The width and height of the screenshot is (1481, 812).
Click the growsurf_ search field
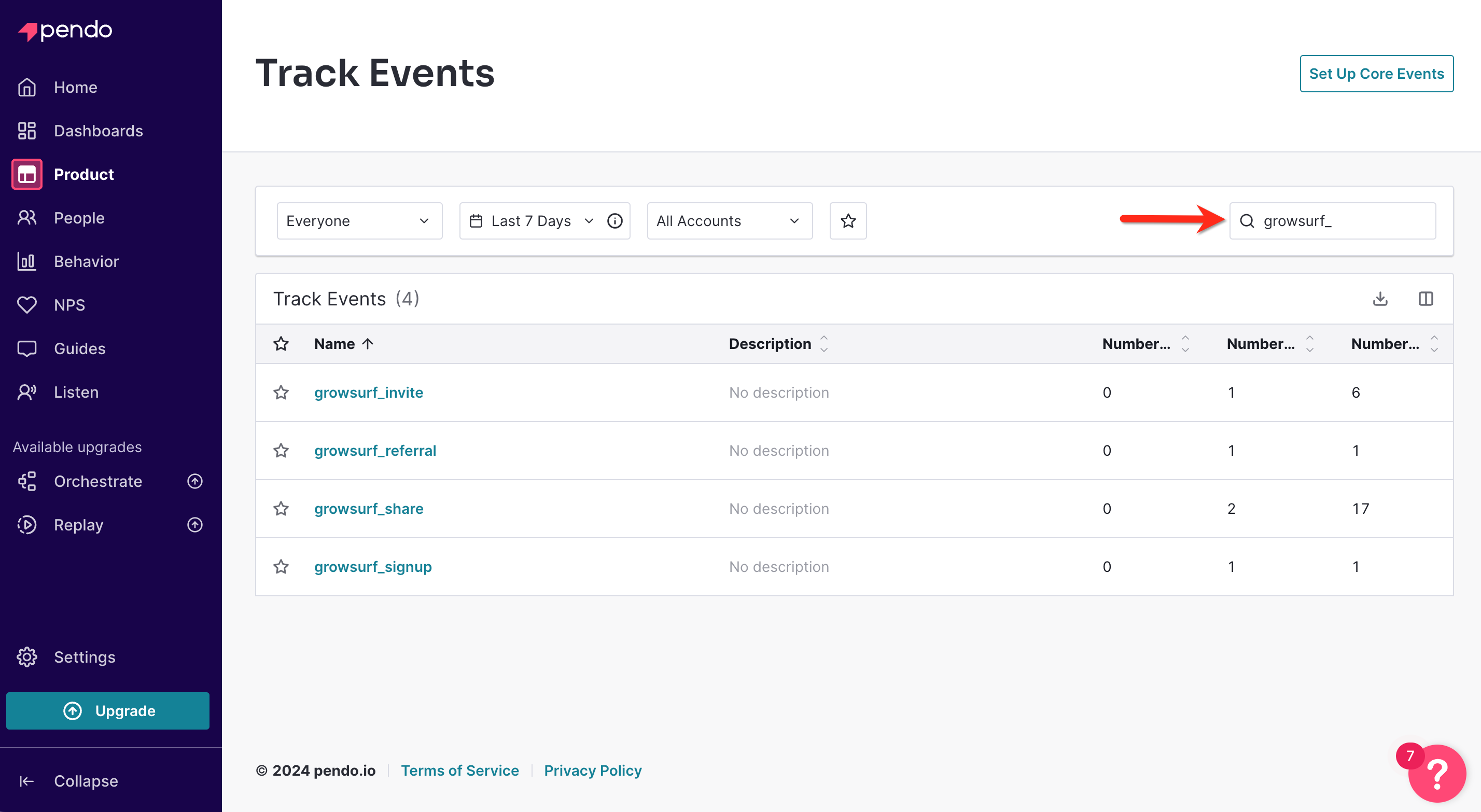click(1339, 221)
